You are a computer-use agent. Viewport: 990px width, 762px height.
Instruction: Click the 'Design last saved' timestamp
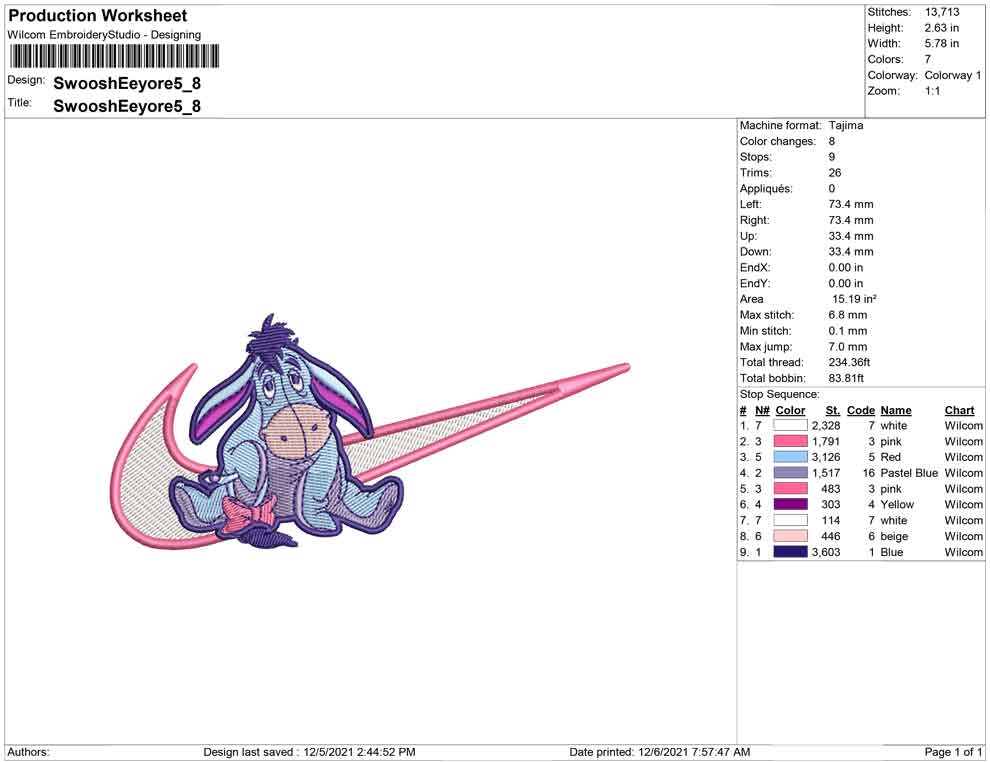click(x=309, y=752)
